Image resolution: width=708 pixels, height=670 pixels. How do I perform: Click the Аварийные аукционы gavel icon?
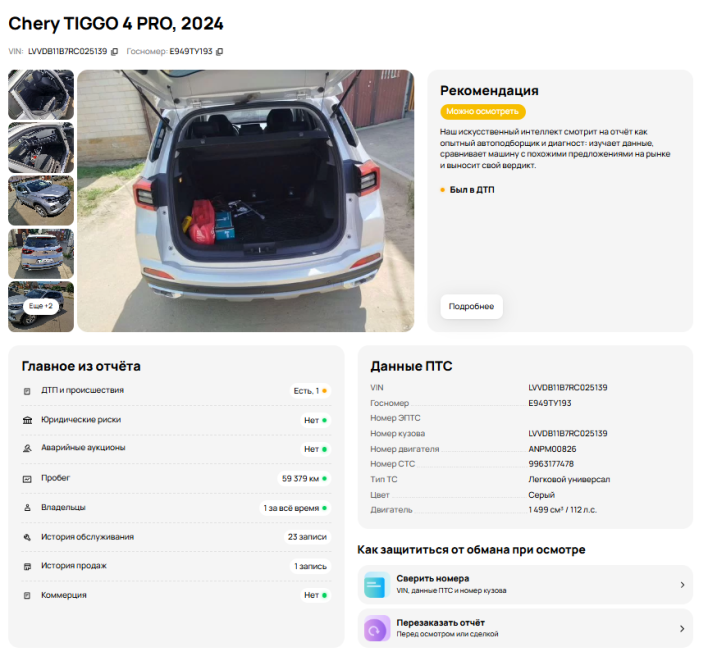27,448
